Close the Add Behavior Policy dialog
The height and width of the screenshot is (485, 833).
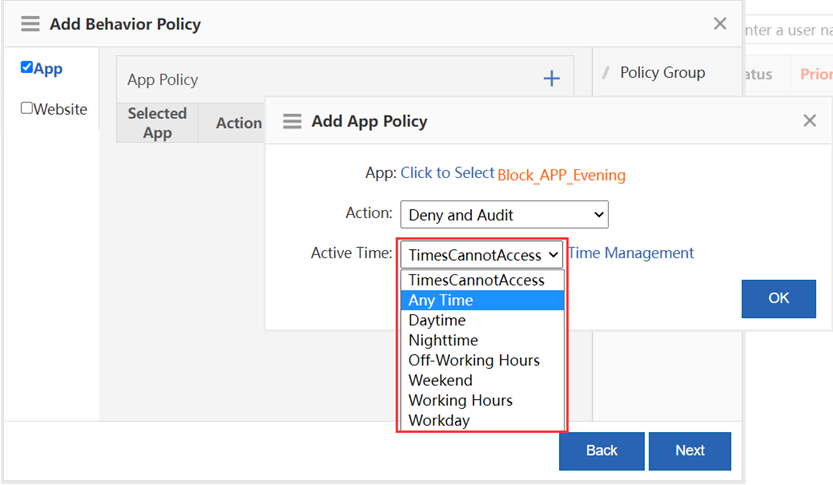(x=720, y=24)
